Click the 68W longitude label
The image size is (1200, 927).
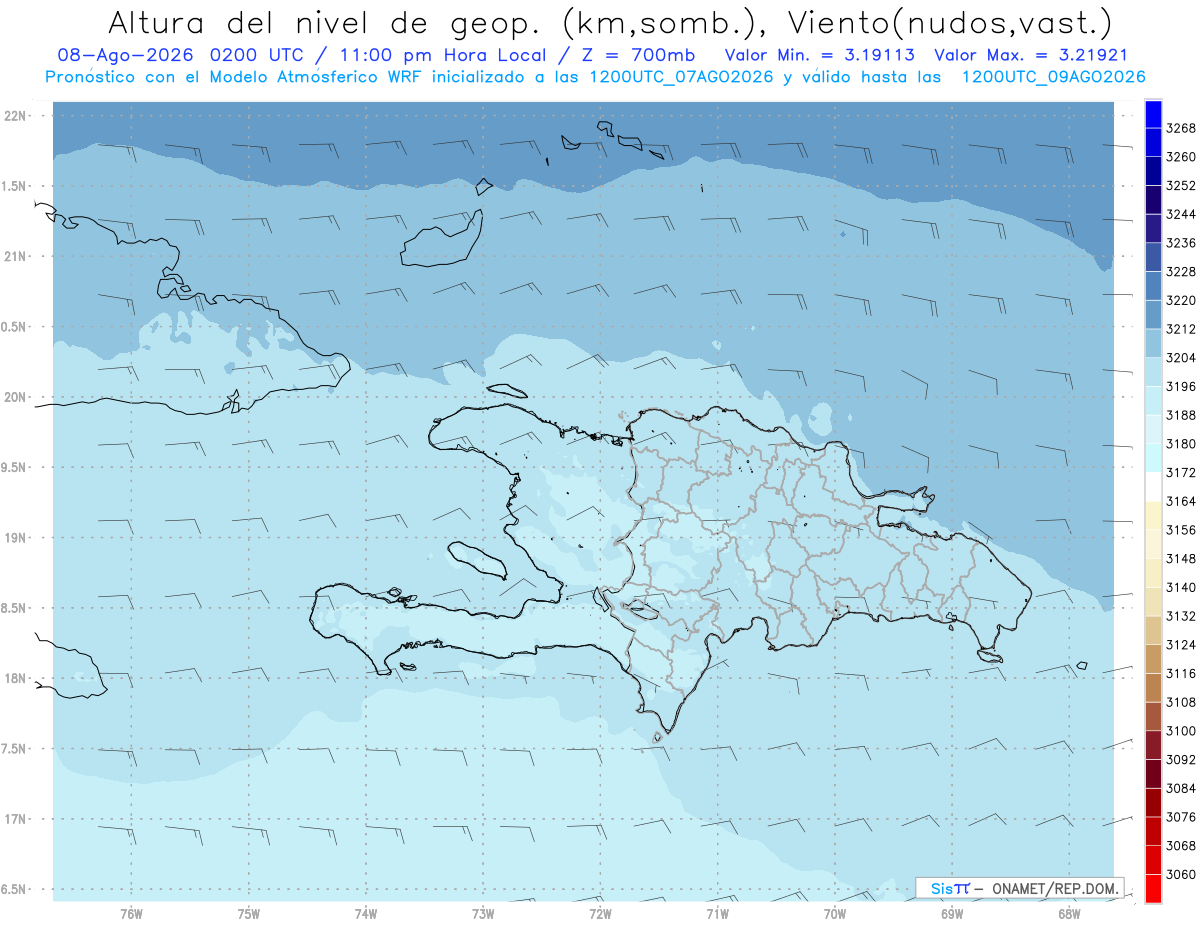1069,914
